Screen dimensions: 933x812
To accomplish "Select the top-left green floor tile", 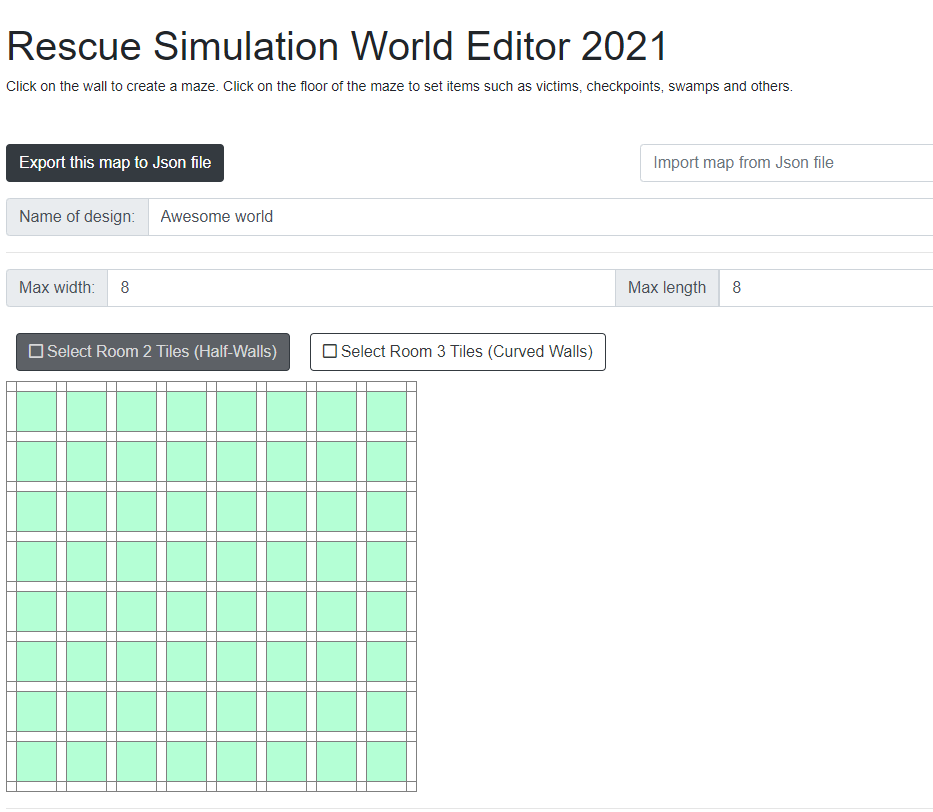I will pyautogui.click(x=36, y=411).
